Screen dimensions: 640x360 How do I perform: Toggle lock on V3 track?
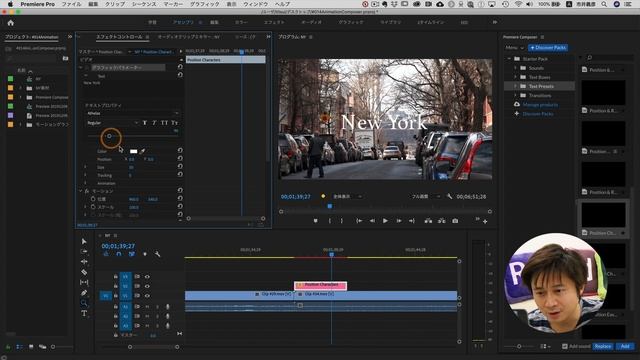116,277
